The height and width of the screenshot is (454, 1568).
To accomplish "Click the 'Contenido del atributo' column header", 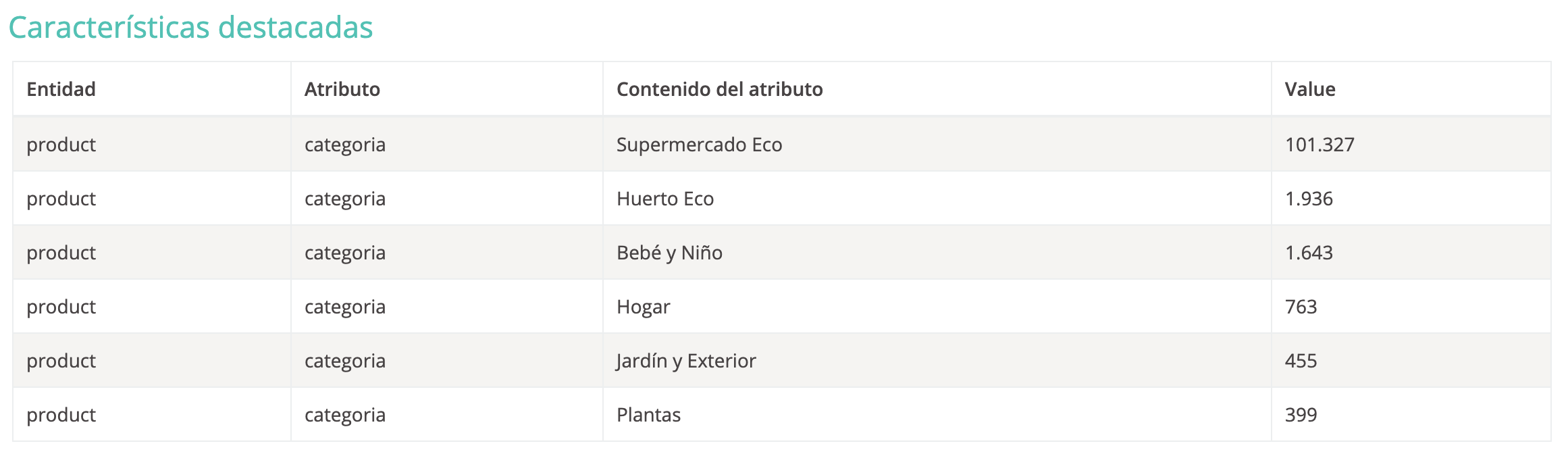I will 719,89.
